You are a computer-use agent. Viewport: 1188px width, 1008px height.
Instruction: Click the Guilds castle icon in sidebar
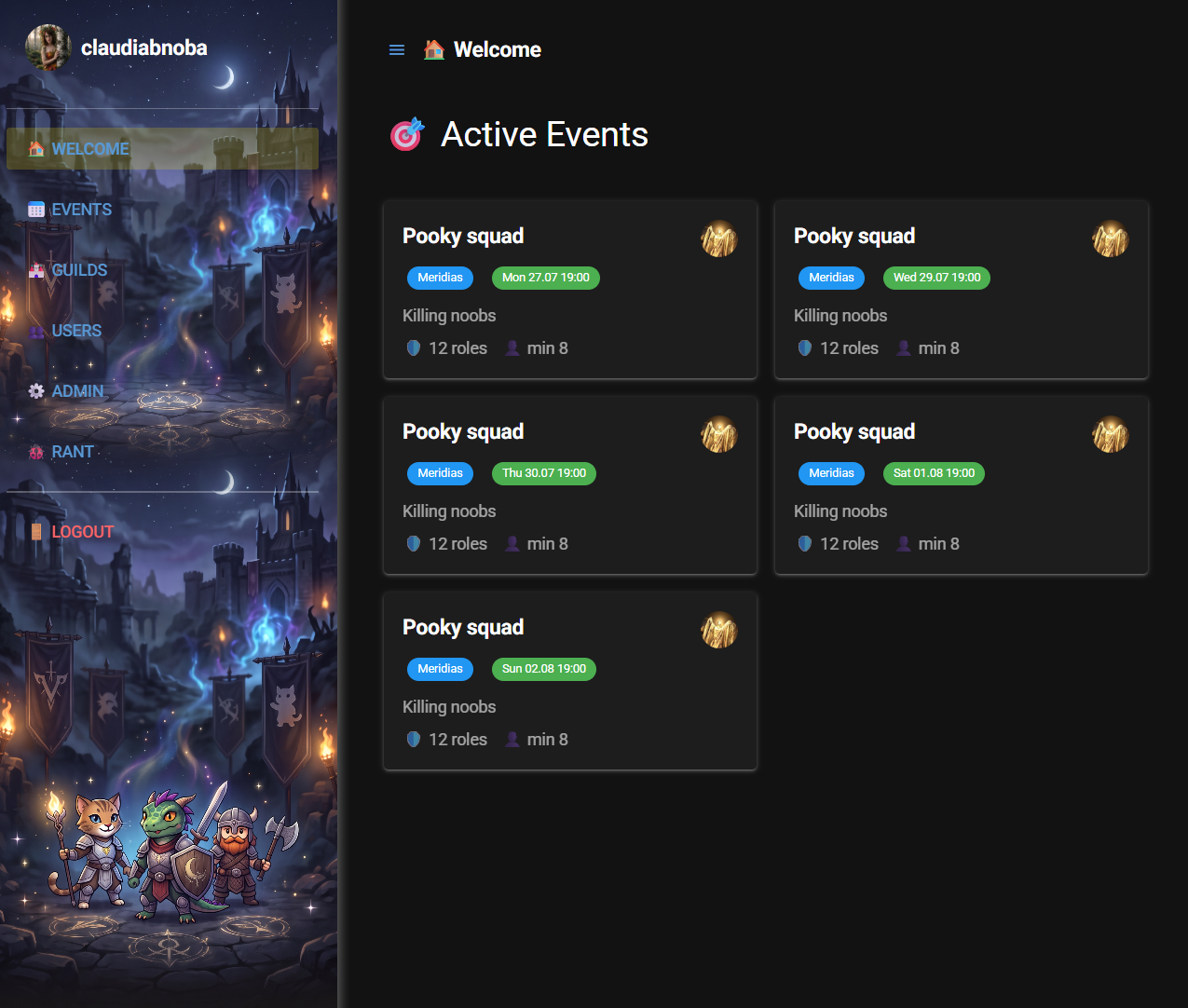point(36,270)
